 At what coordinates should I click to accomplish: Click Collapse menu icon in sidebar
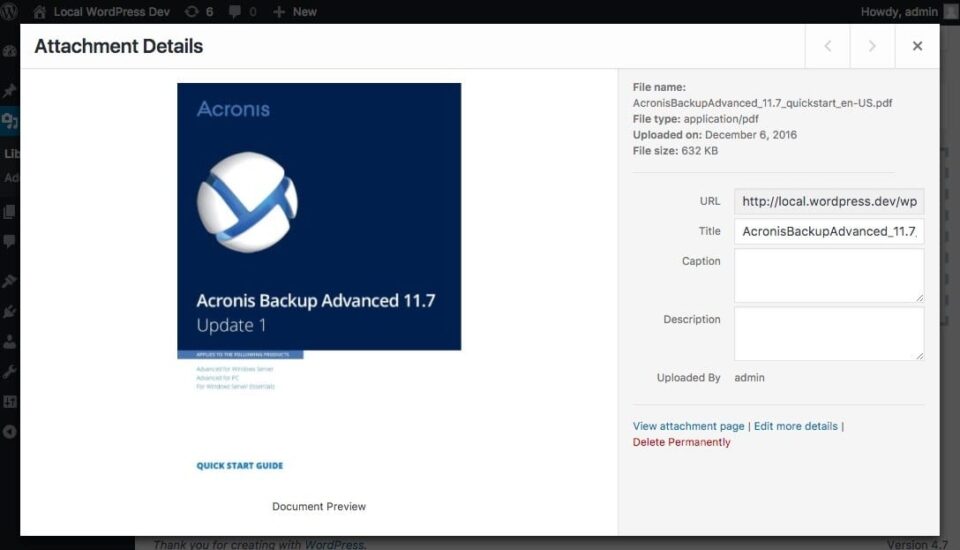tap(9, 432)
